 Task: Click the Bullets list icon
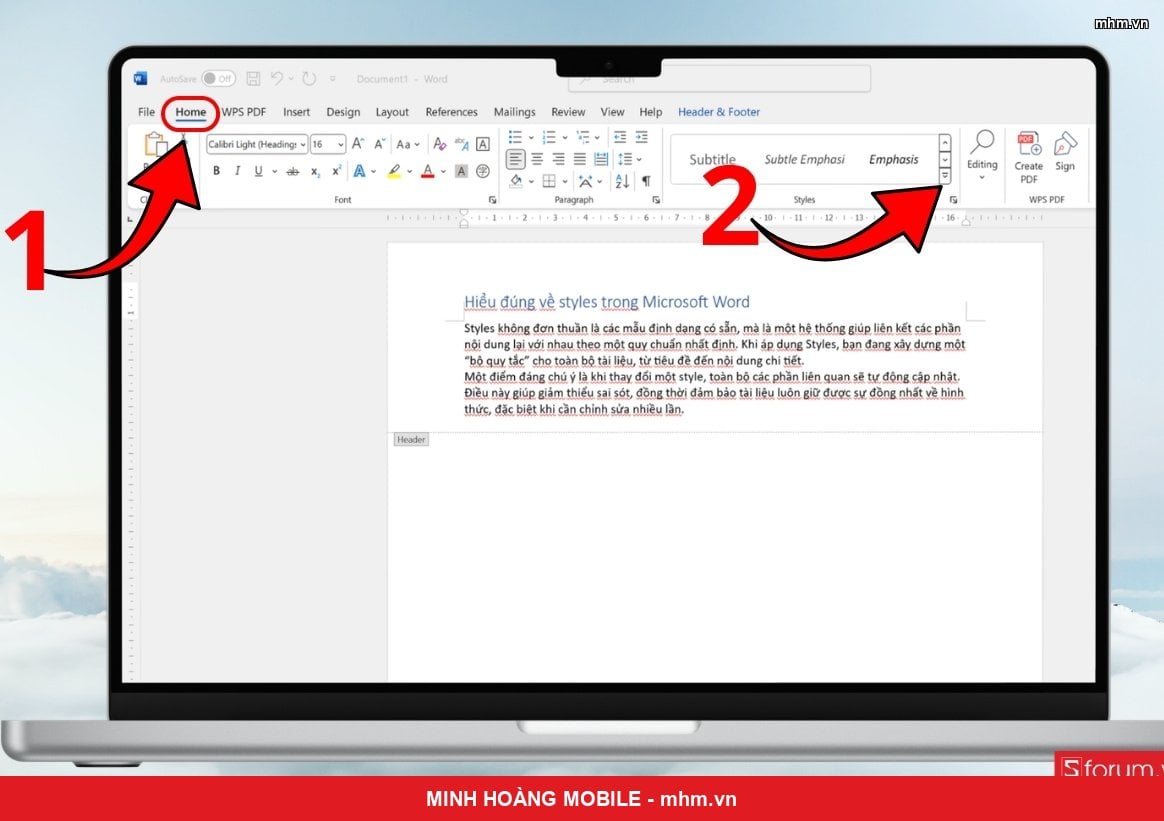click(515, 137)
